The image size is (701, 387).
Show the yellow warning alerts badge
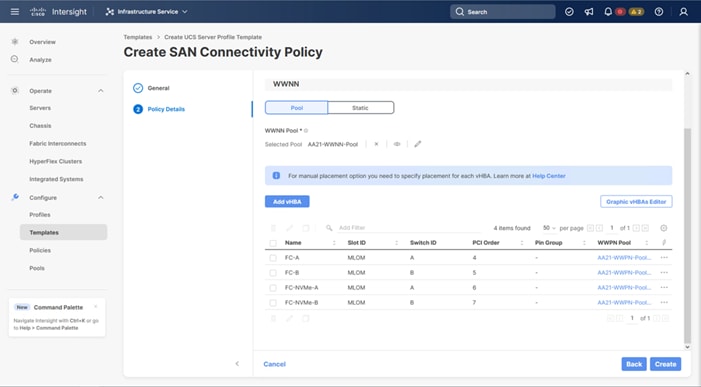[x=636, y=12]
